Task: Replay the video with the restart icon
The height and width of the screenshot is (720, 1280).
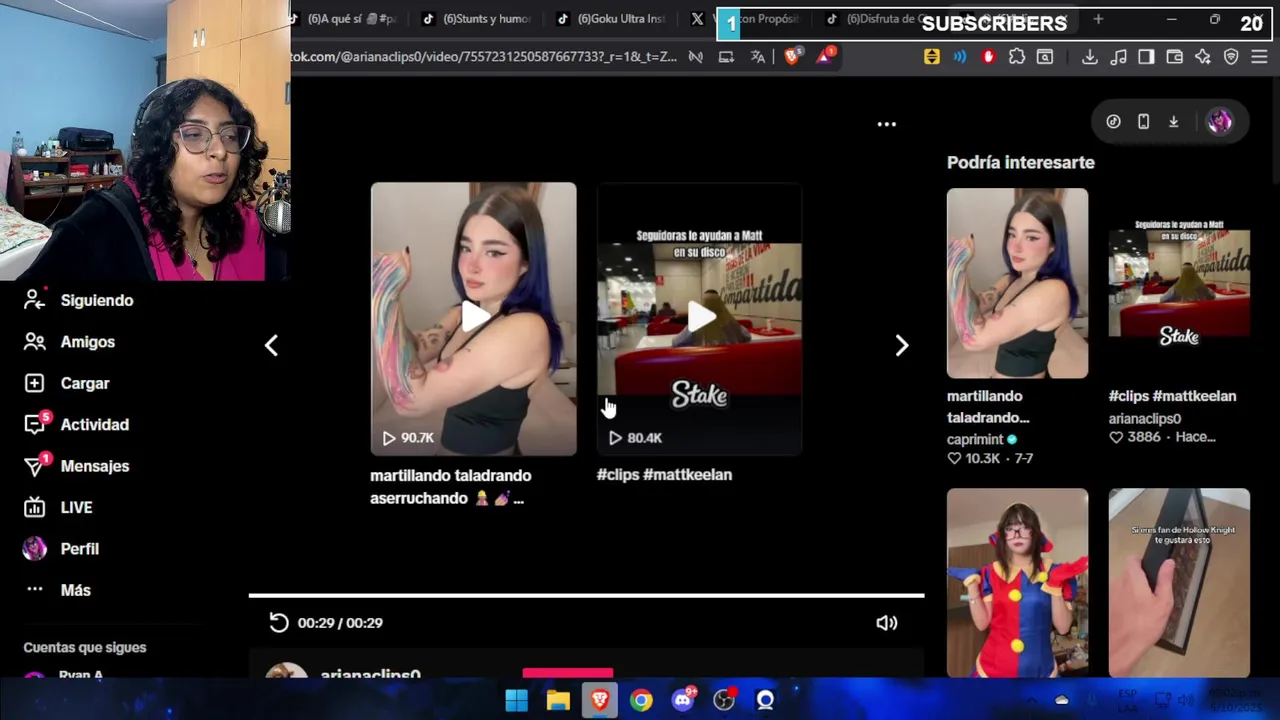Action: 278,623
